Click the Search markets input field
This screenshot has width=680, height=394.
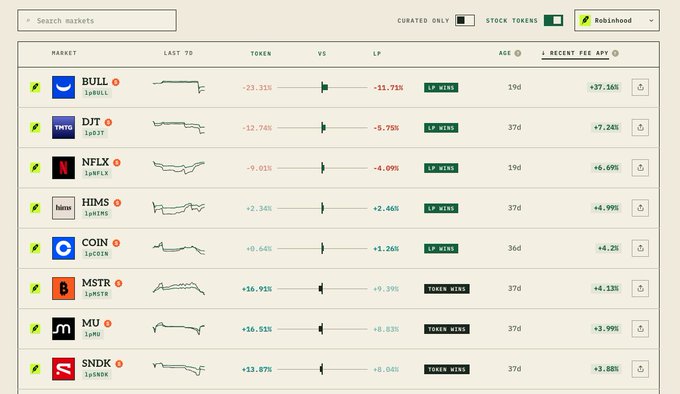[97, 20]
